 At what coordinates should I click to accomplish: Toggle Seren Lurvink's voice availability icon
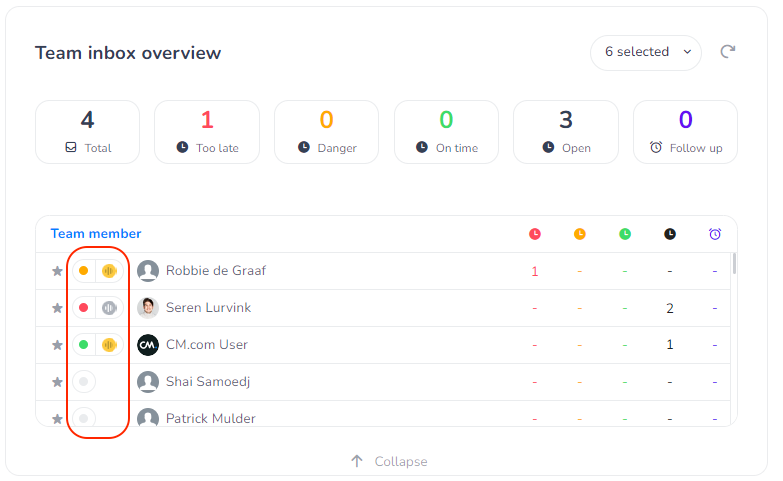(x=109, y=308)
